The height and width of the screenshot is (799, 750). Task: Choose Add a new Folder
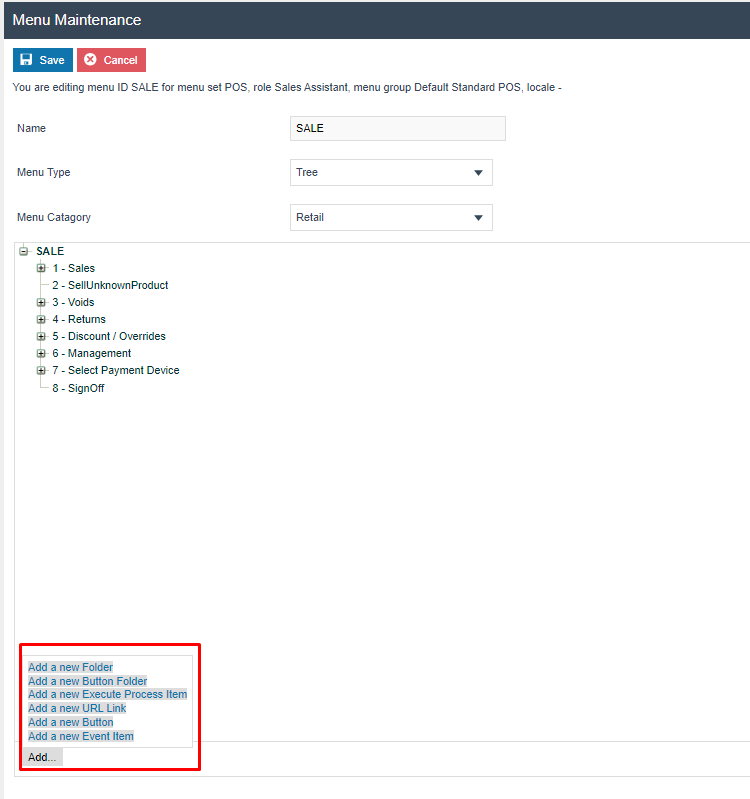(70, 668)
